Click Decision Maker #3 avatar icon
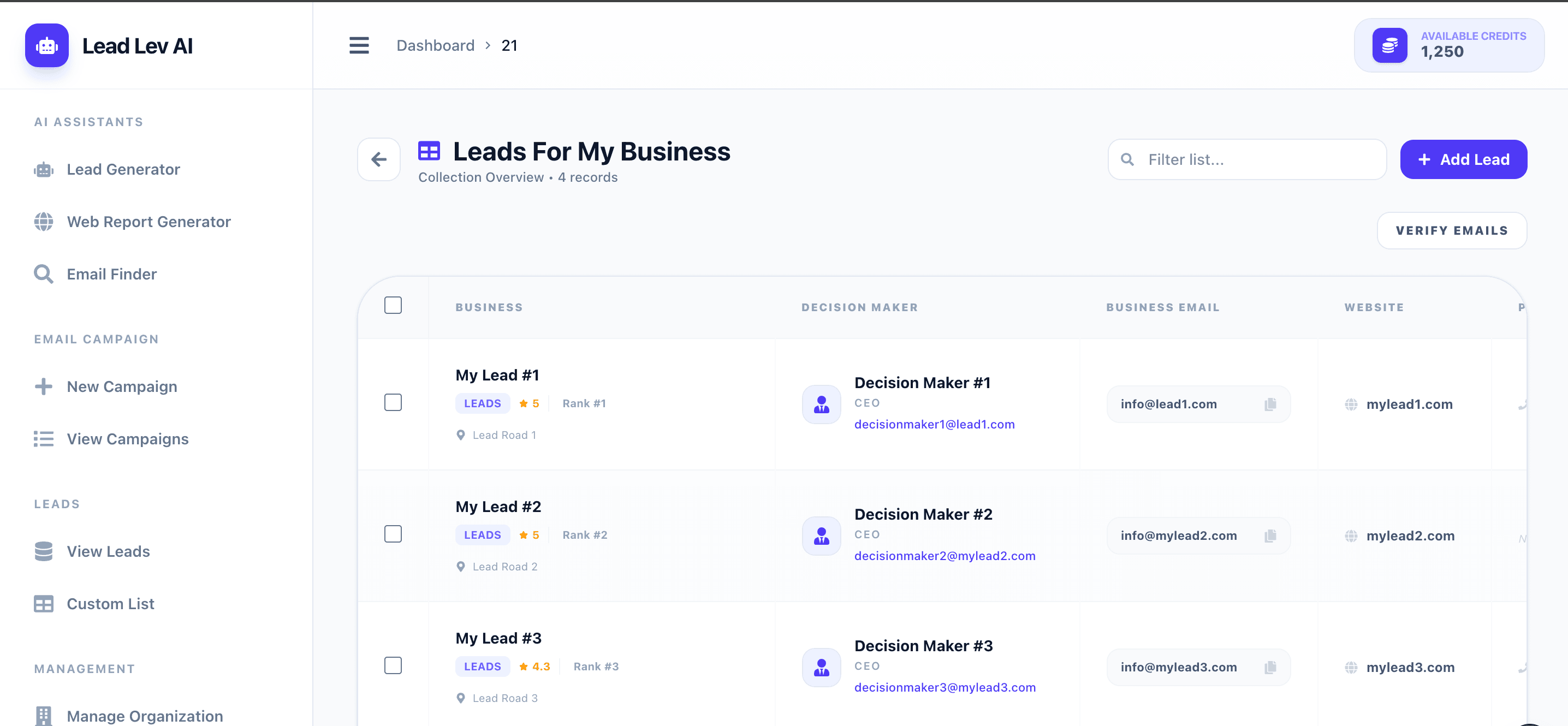This screenshot has width=1568, height=726. point(822,667)
